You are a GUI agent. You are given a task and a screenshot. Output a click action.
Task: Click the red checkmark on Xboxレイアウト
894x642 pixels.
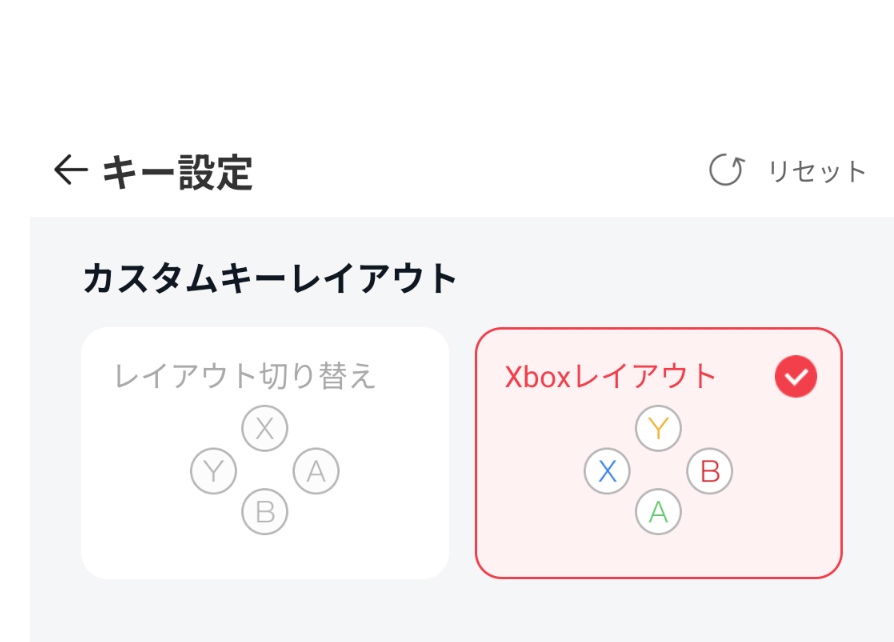[796, 377]
